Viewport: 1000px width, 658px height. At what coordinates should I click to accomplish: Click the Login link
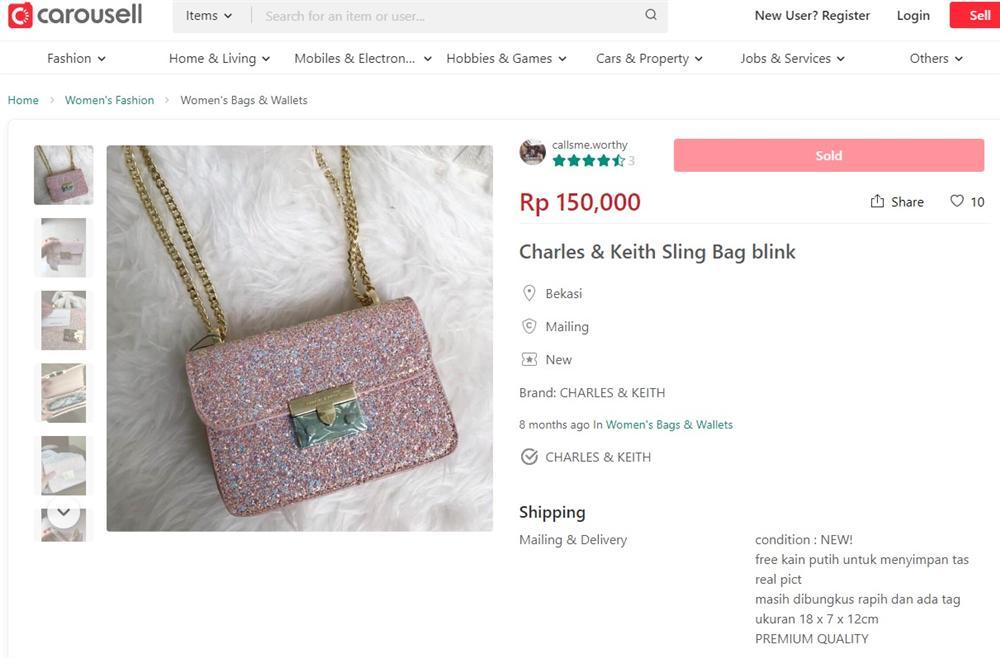pos(912,15)
